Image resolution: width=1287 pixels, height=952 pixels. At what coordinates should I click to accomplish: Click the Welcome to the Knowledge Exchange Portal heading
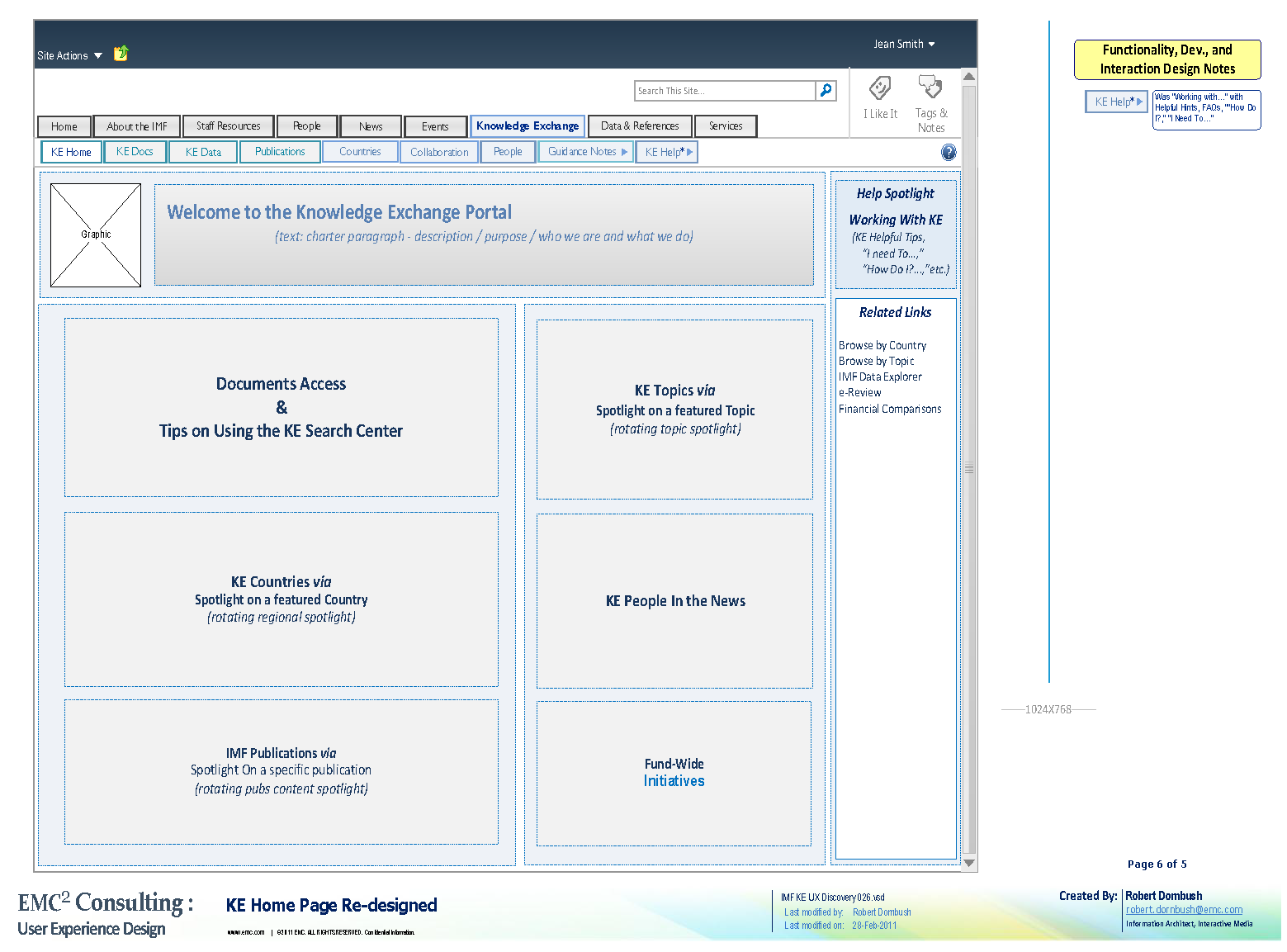click(x=339, y=212)
